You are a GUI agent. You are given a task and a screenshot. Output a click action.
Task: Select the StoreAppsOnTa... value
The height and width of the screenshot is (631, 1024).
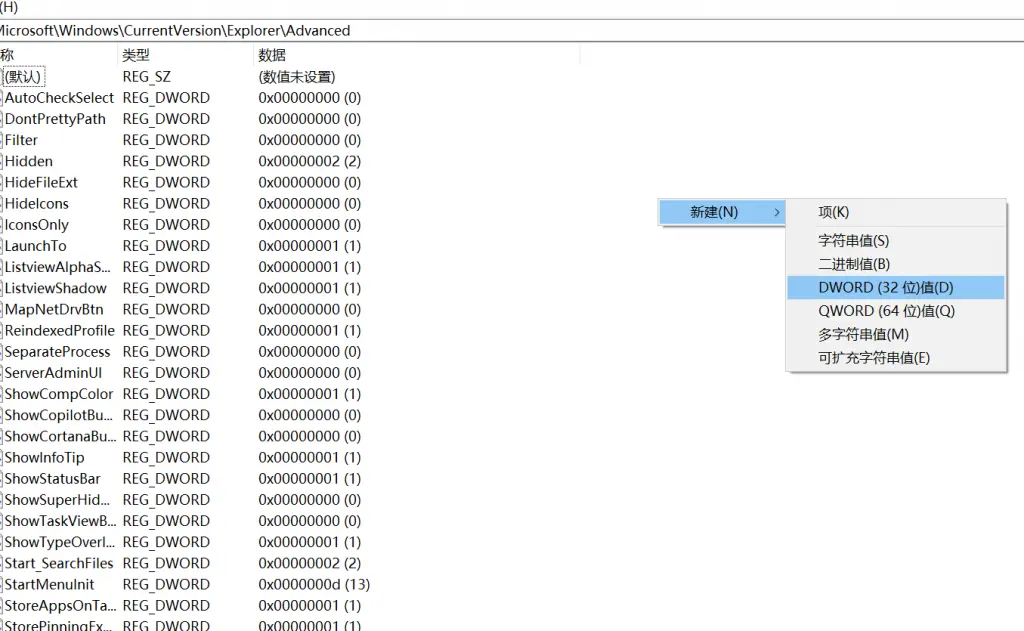tap(59, 606)
